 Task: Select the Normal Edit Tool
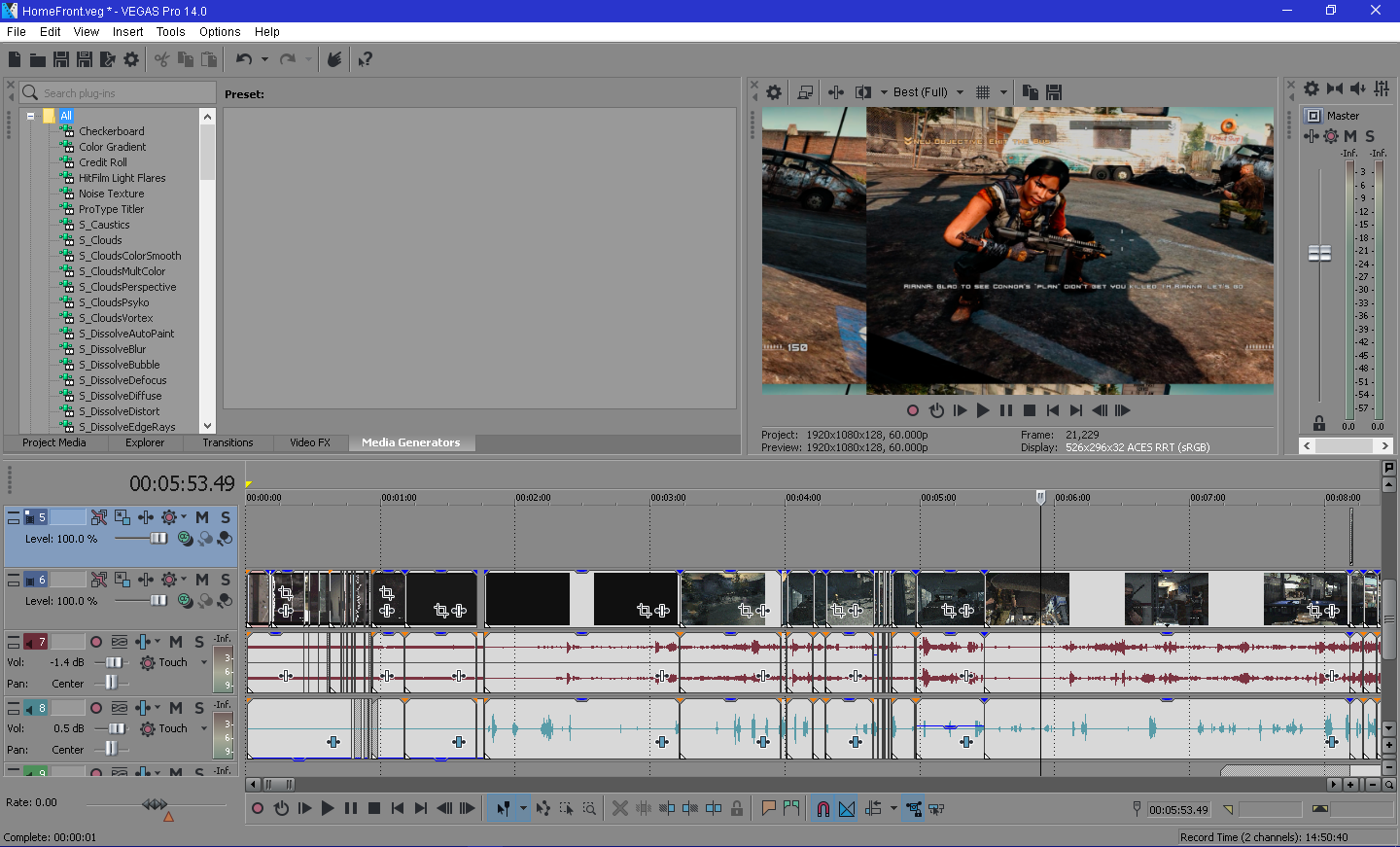(x=503, y=808)
